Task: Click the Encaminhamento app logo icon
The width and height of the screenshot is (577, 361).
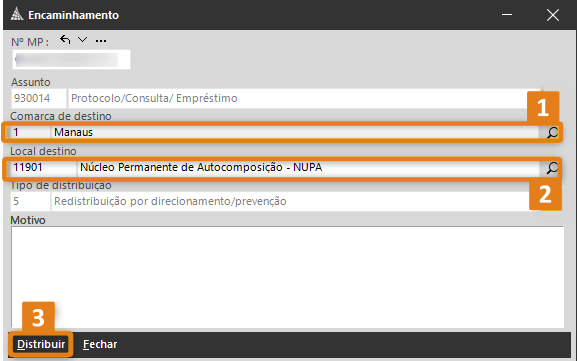Action: coord(17,15)
